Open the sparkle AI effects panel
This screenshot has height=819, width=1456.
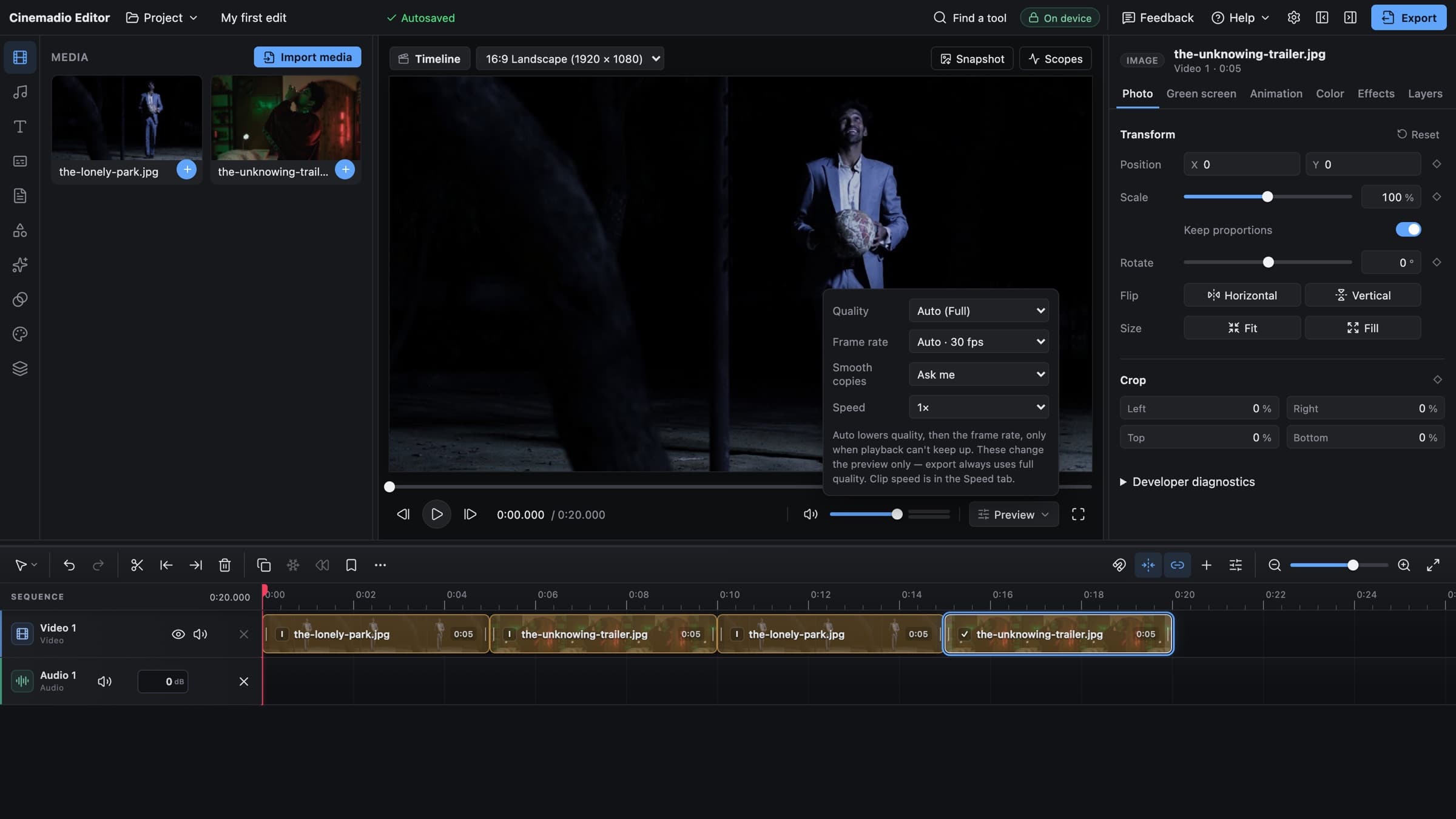click(20, 265)
